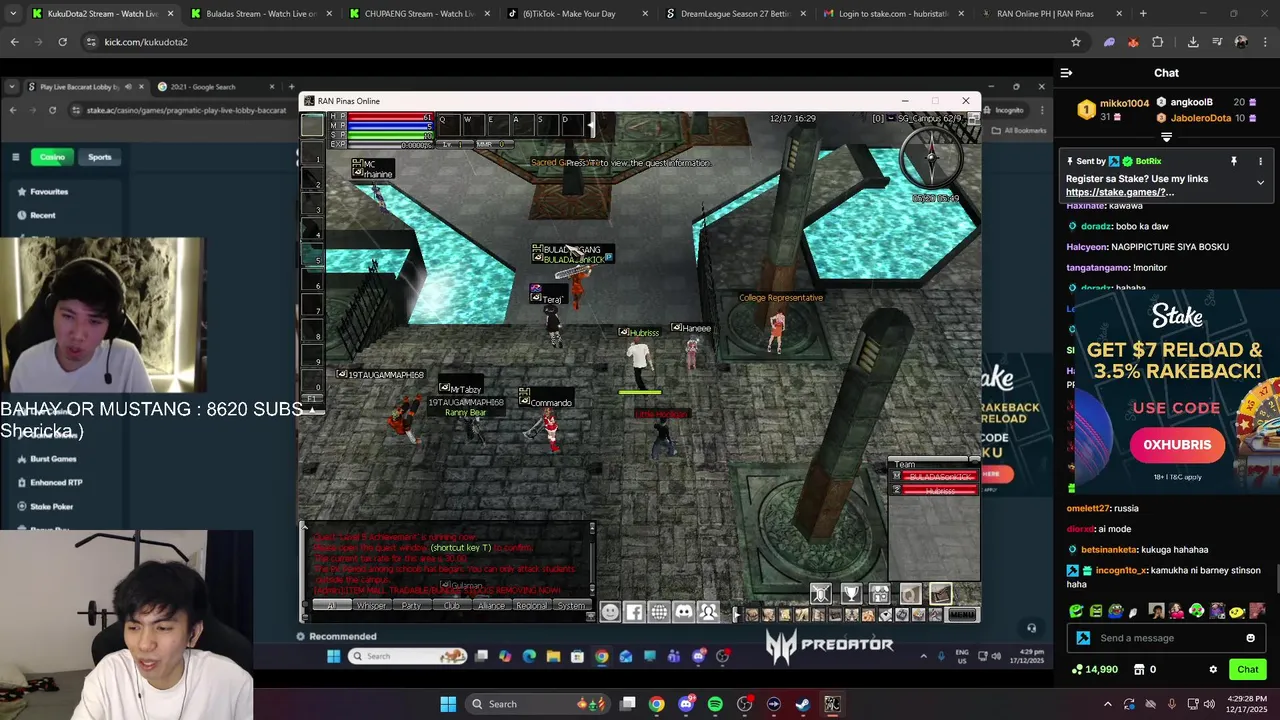Switch to DreamLeague Season 27 tab
This screenshot has height=720, width=1280.
pyautogui.click(x=735, y=14)
